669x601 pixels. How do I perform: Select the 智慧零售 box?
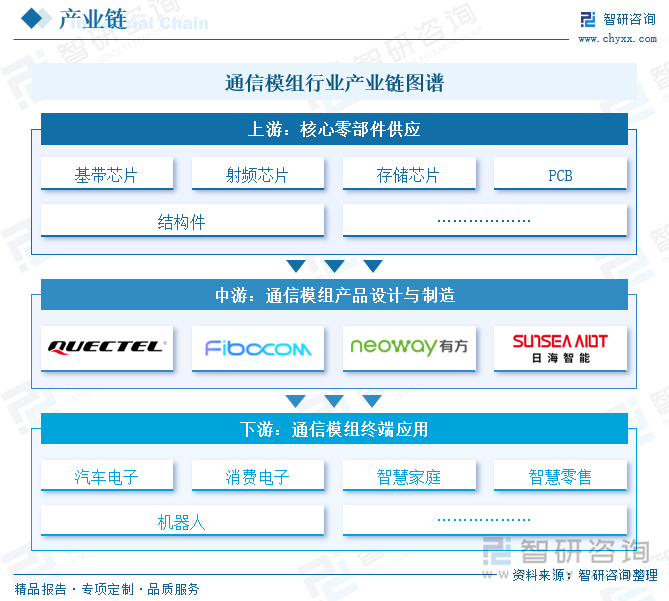[x=560, y=475]
